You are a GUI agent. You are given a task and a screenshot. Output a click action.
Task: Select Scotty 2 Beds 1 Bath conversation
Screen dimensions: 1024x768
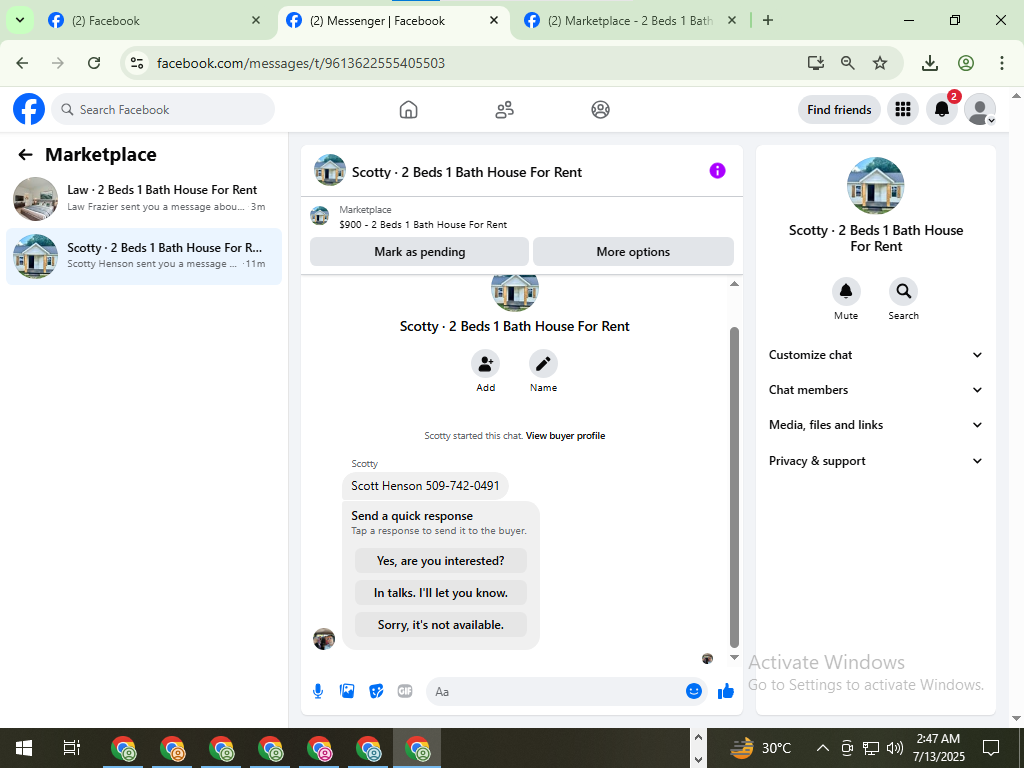[x=144, y=256]
